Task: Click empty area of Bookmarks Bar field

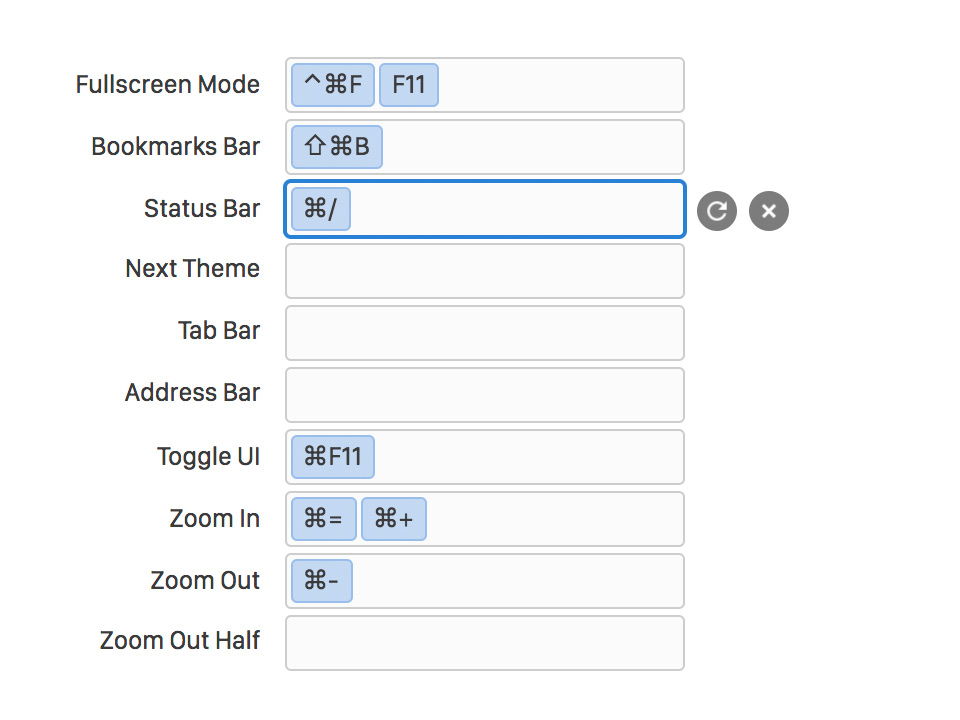Action: (533, 147)
